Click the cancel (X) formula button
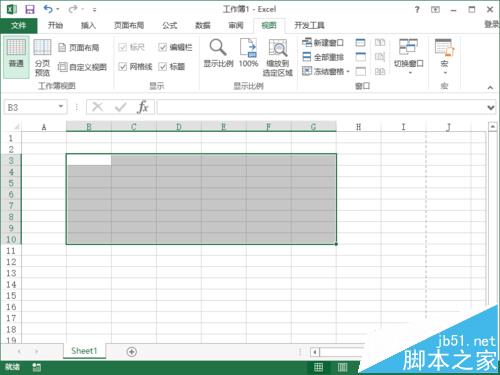 [98, 107]
